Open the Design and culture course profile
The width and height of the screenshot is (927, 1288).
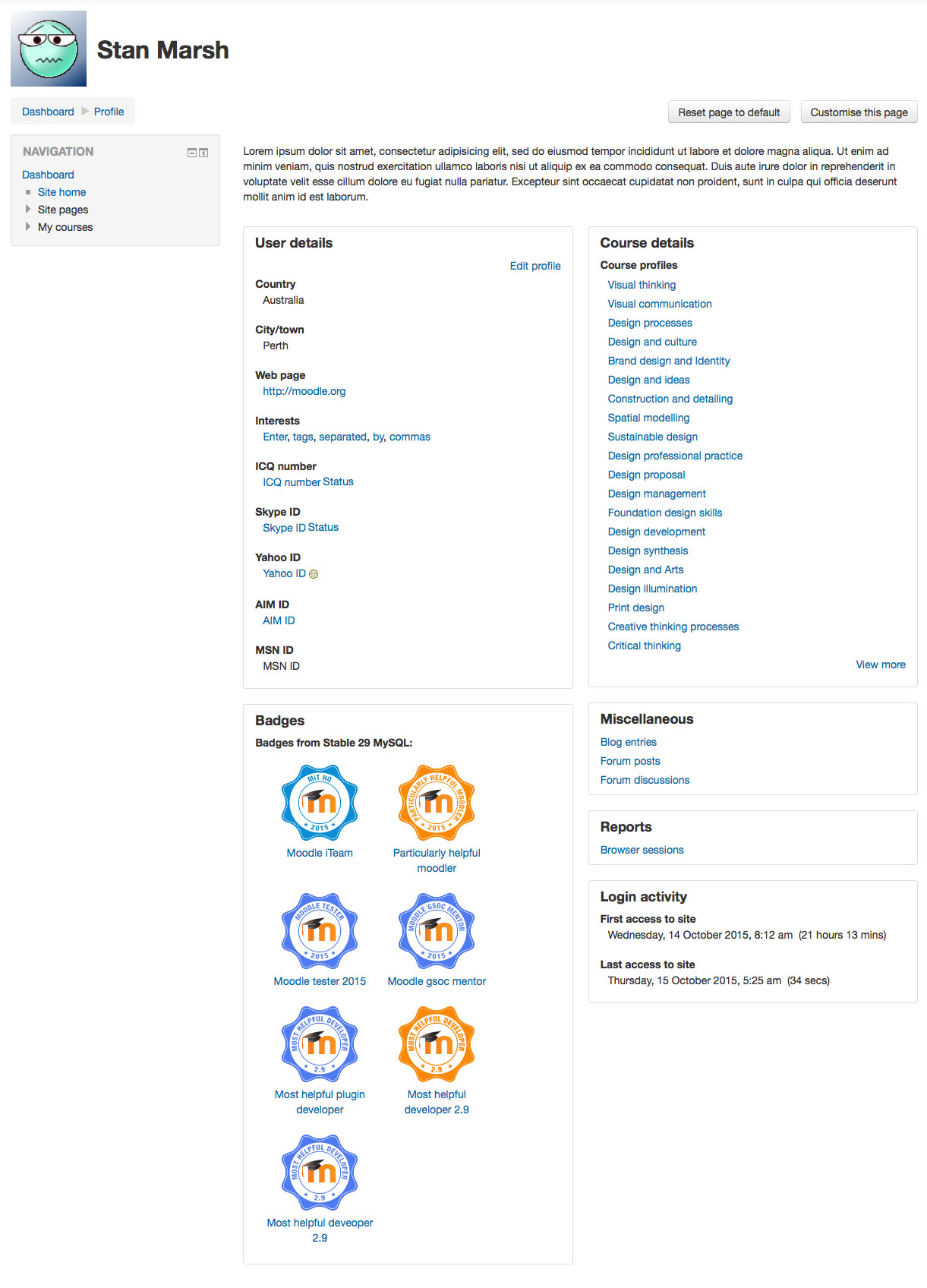tap(652, 342)
